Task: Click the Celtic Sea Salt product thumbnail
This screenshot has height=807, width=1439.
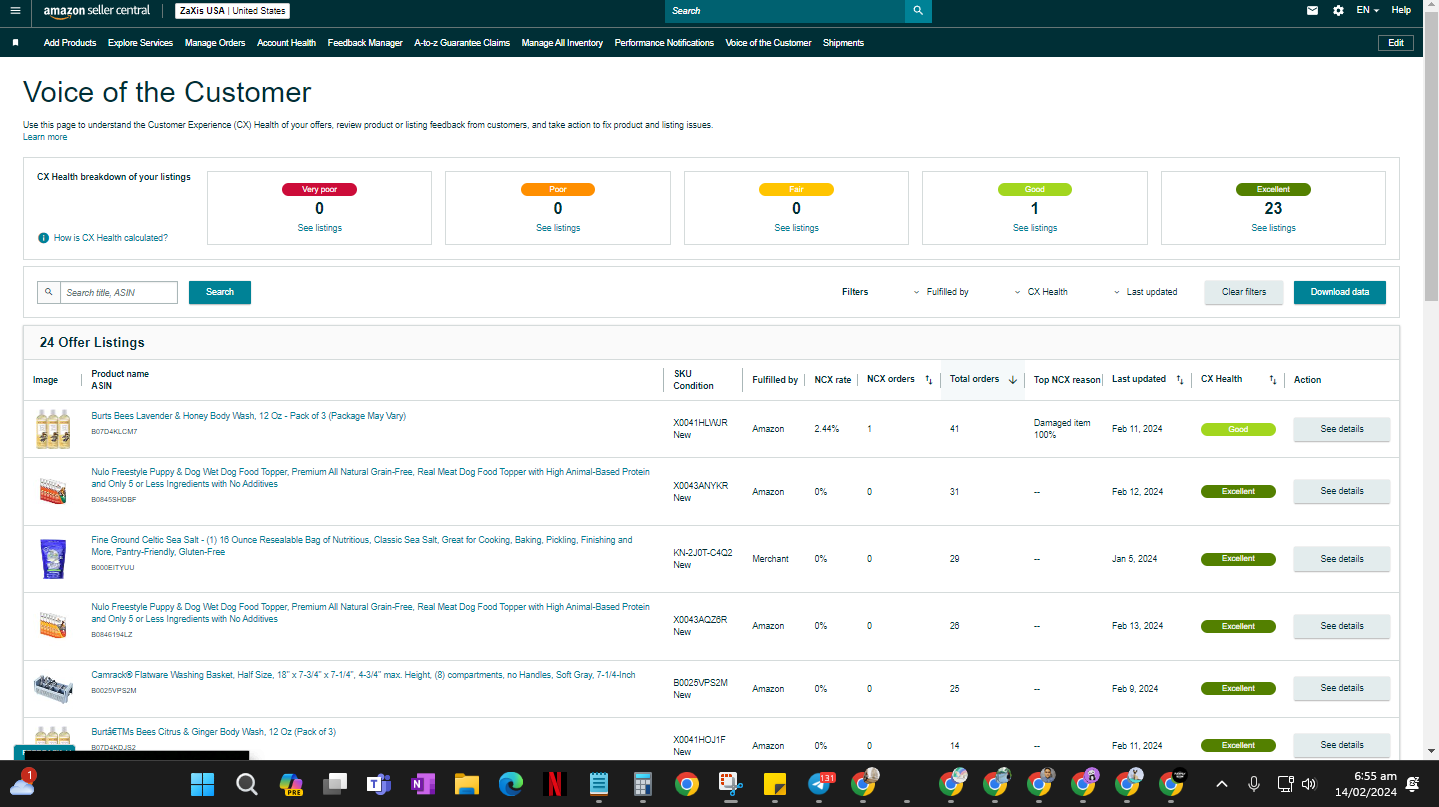Action: [53, 559]
